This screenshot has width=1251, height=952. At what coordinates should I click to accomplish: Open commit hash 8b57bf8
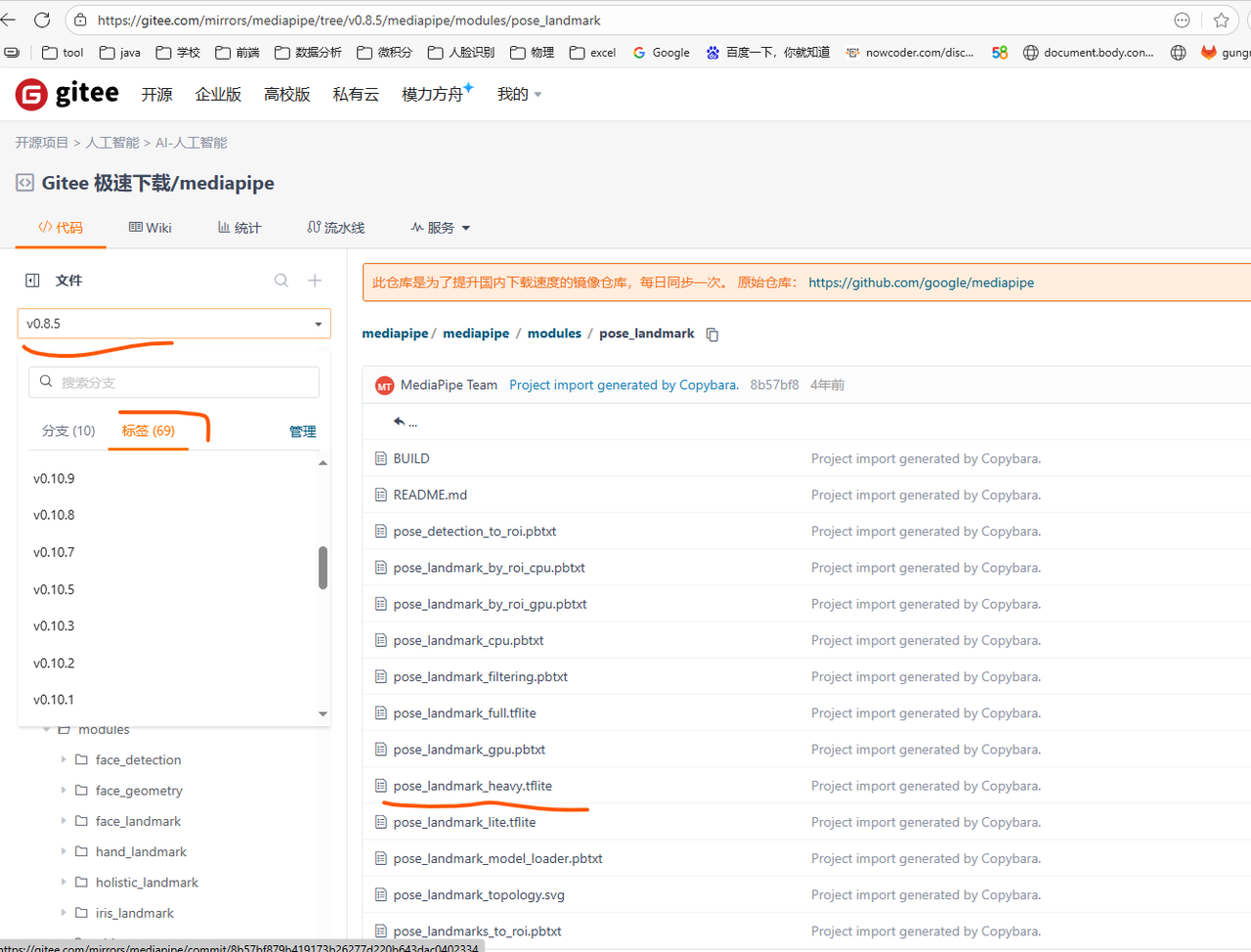[x=774, y=385]
